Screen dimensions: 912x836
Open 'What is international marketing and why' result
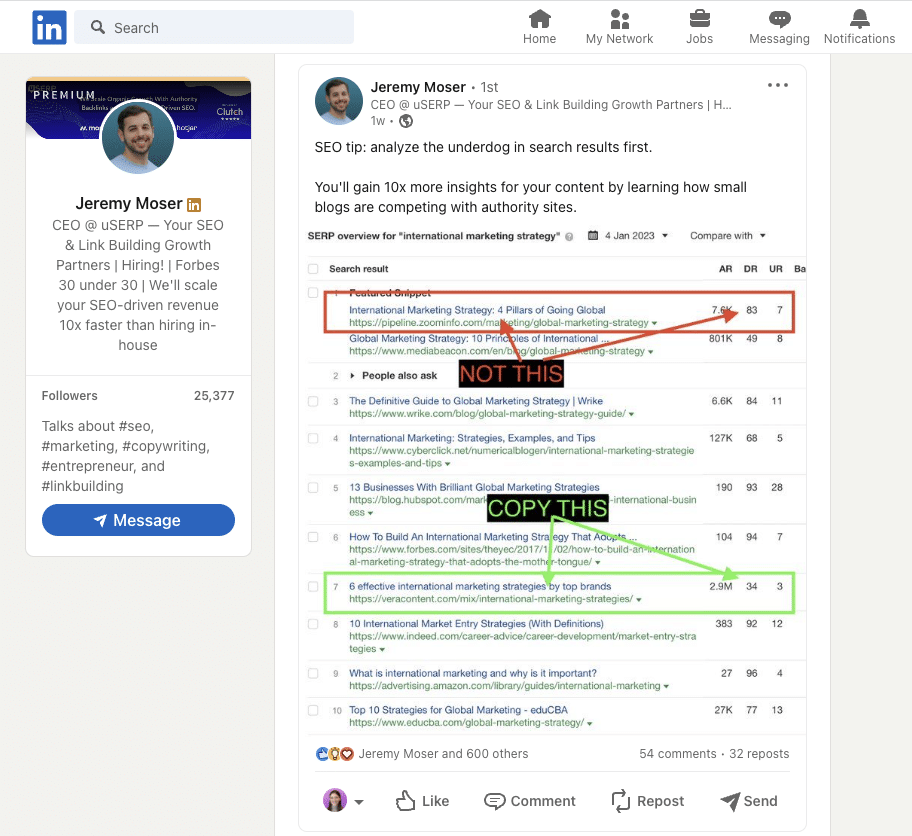473,673
